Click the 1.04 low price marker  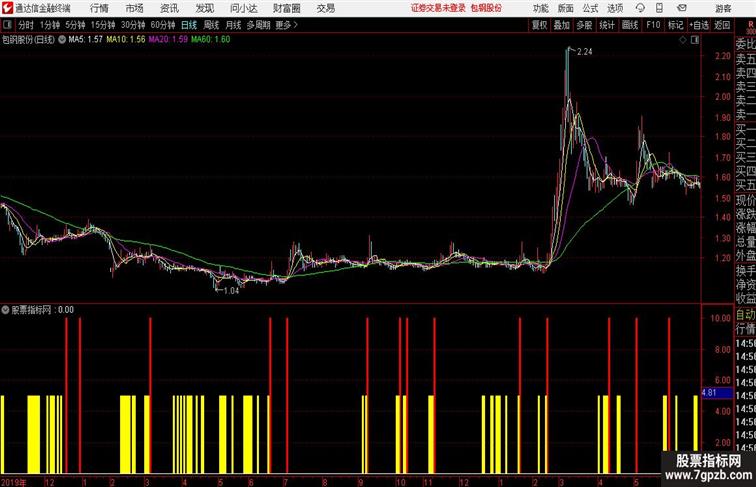pos(231,291)
